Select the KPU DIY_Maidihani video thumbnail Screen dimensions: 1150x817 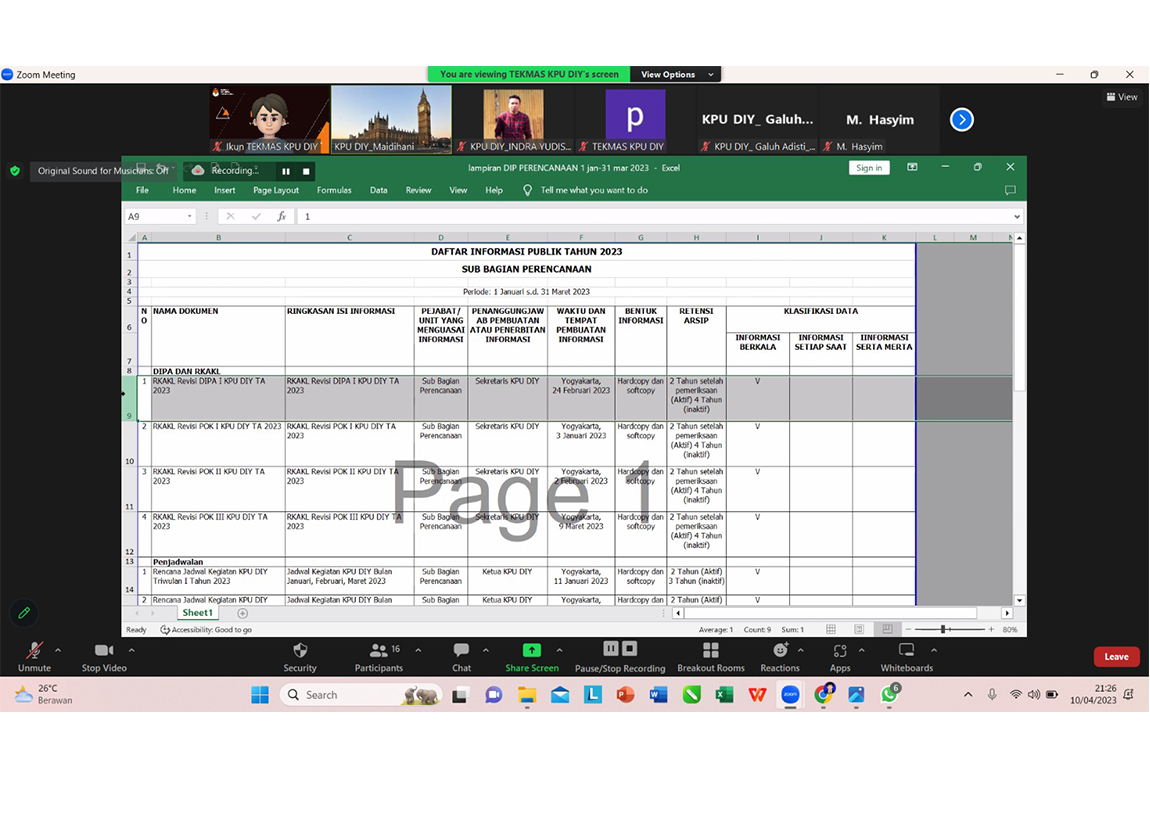pyautogui.click(x=391, y=119)
